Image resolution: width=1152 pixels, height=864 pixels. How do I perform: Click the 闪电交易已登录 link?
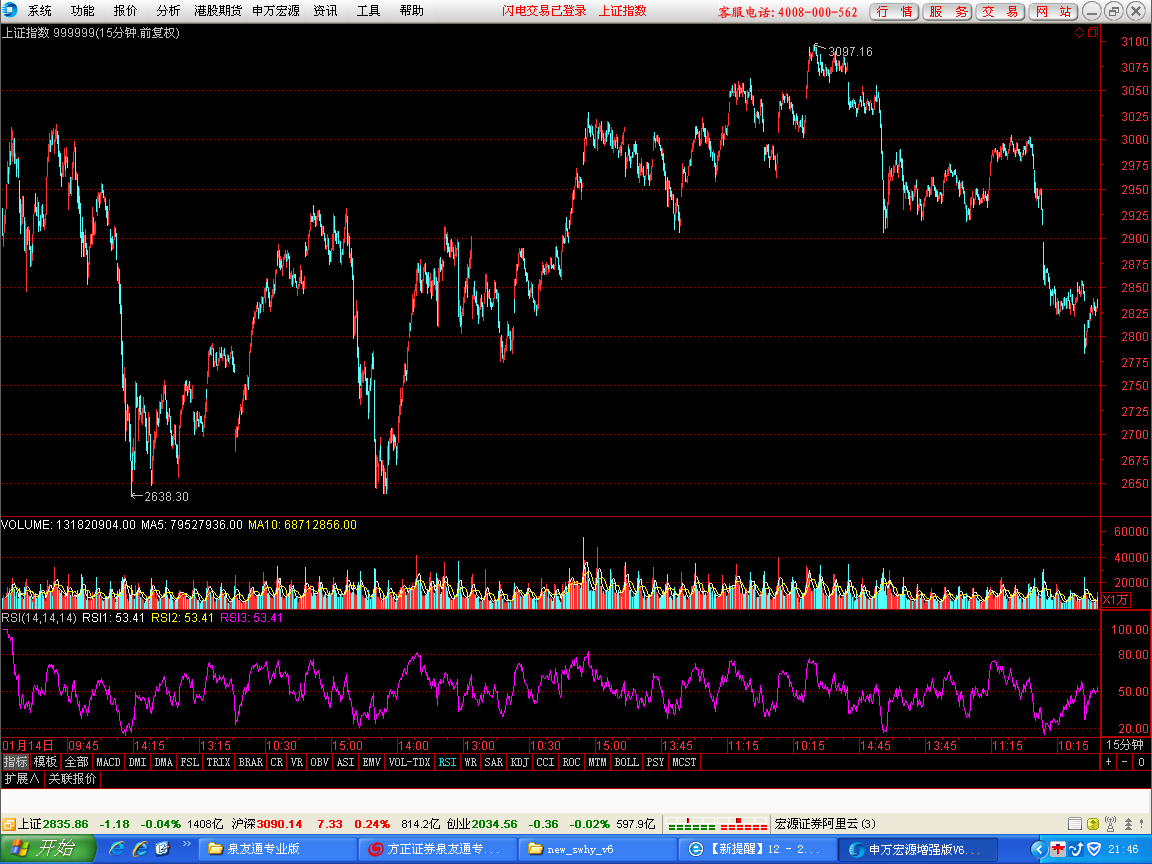click(x=544, y=11)
